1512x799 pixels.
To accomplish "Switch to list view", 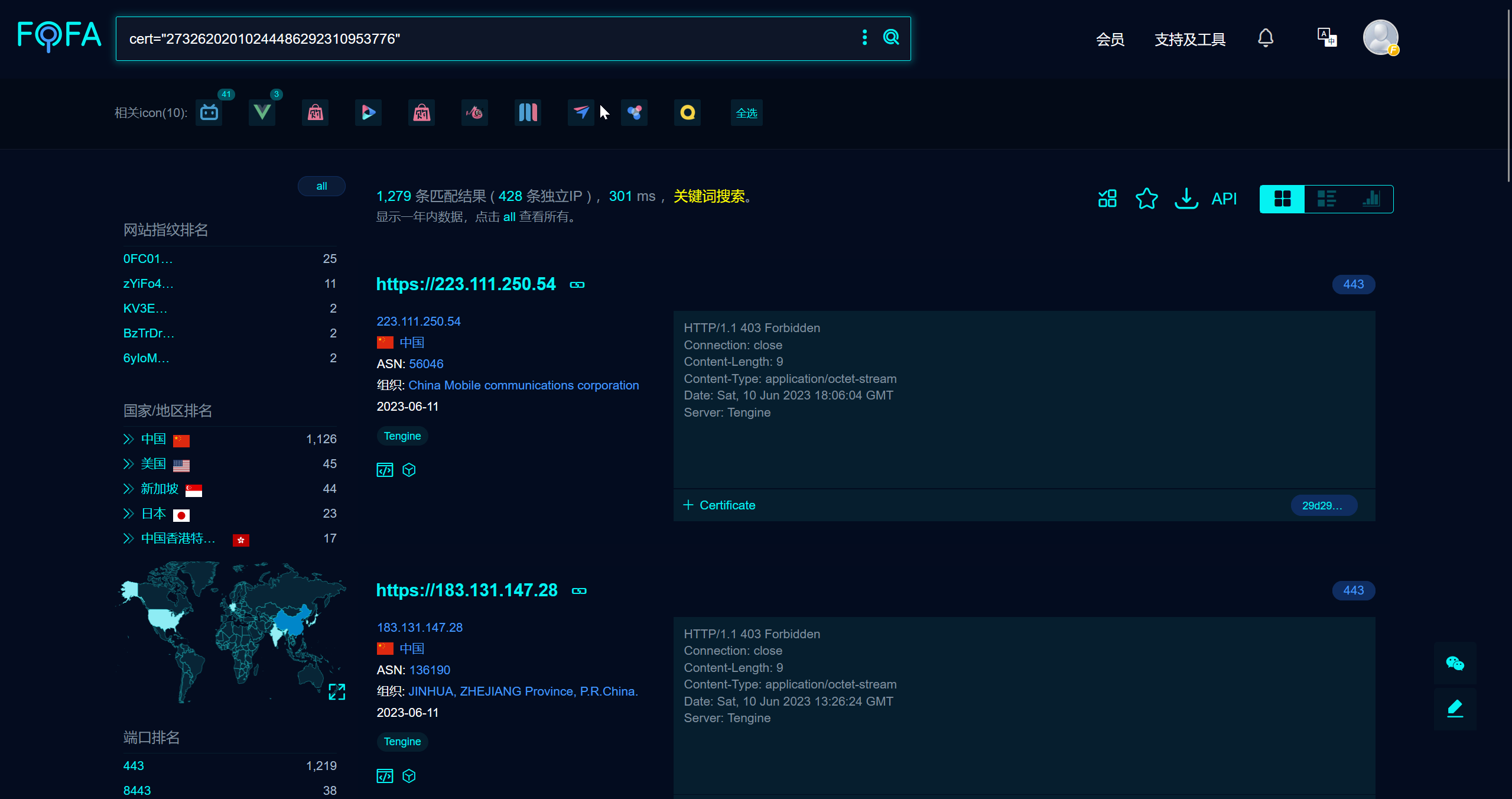I will pos(1326,199).
